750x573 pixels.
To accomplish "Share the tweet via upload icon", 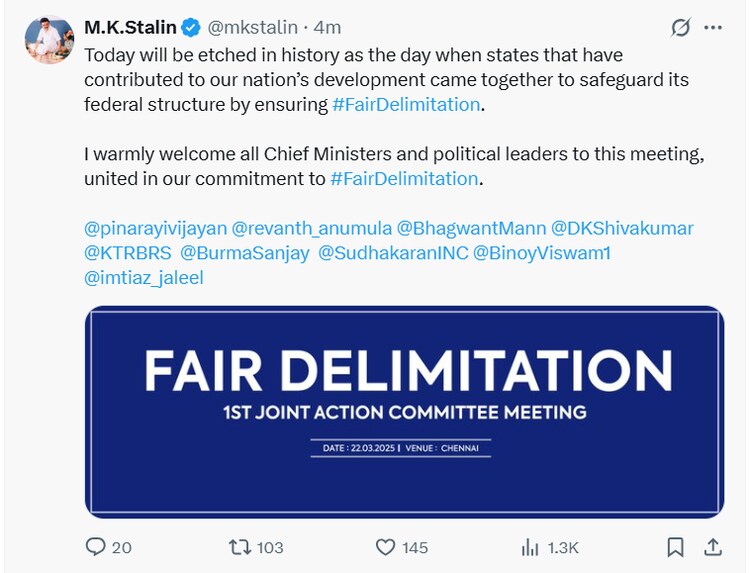I will [713, 547].
